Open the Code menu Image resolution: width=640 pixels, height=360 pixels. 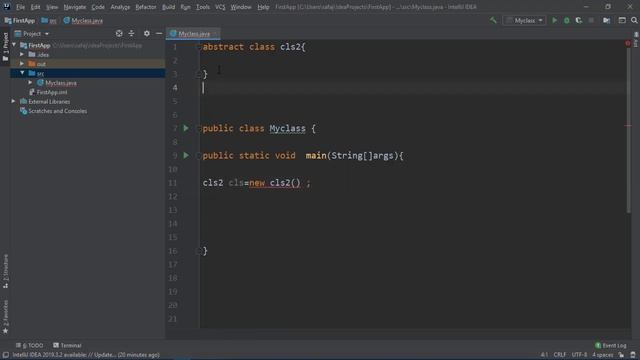[x=98, y=7]
